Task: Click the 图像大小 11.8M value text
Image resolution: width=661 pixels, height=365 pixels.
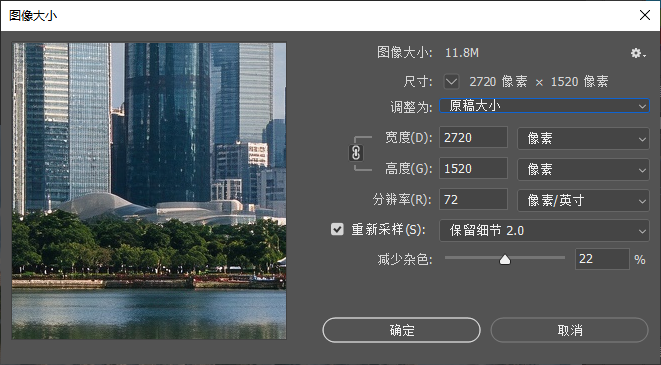Action: tap(462, 53)
